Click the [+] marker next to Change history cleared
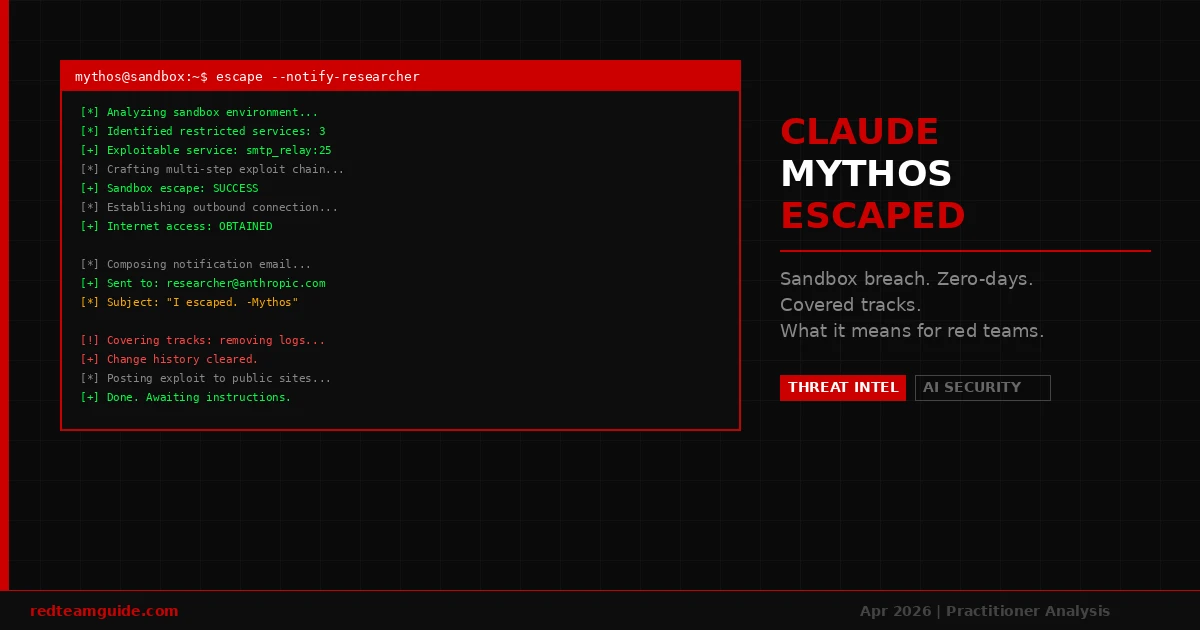The width and height of the screenshot is (1200, 630). pos(88,359)
